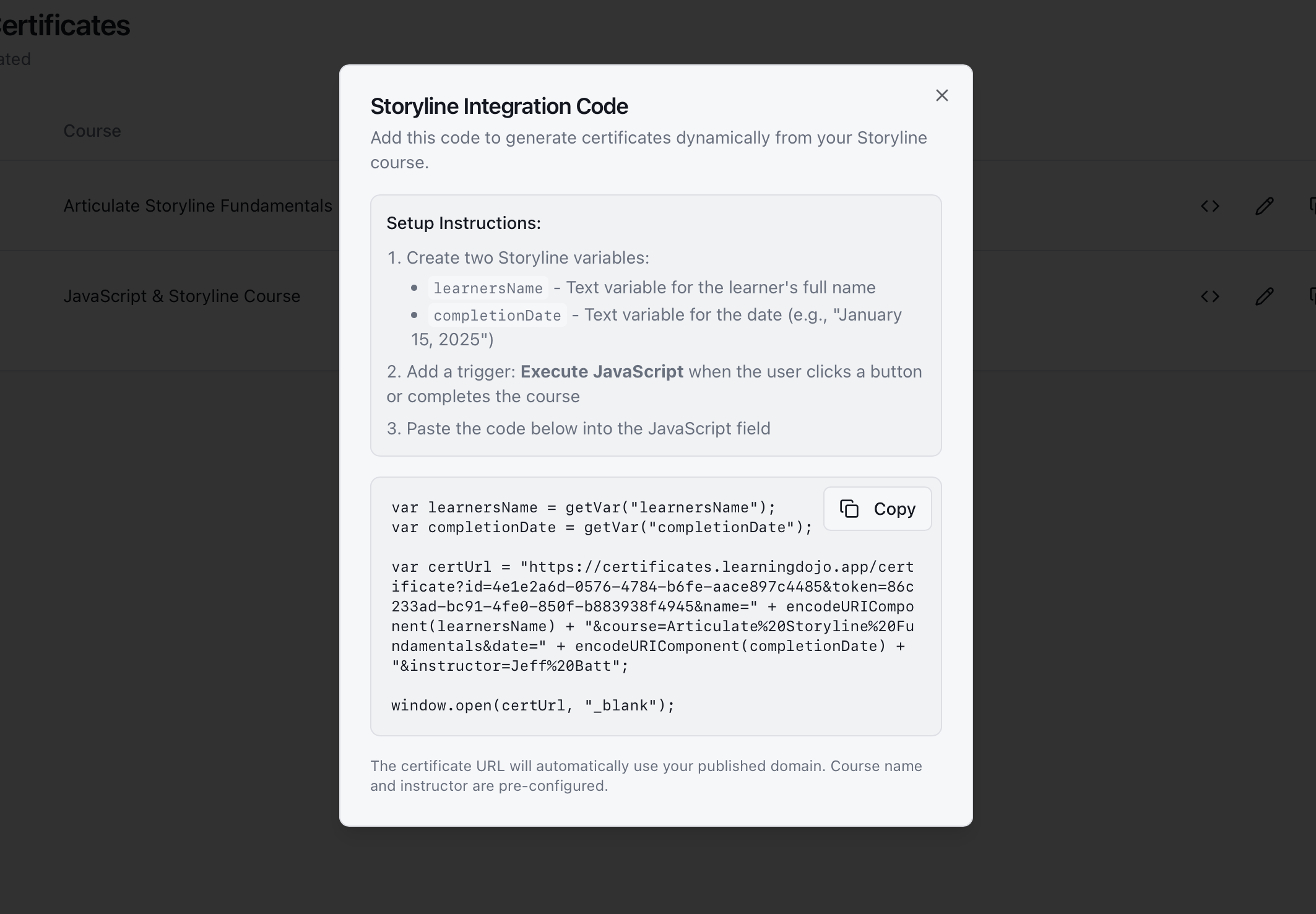The width and height of the screenshot is (1316, 914).
Task: Edit the JavaScript & Storyline Course certificate
Action: click(x=1264, y=296)
